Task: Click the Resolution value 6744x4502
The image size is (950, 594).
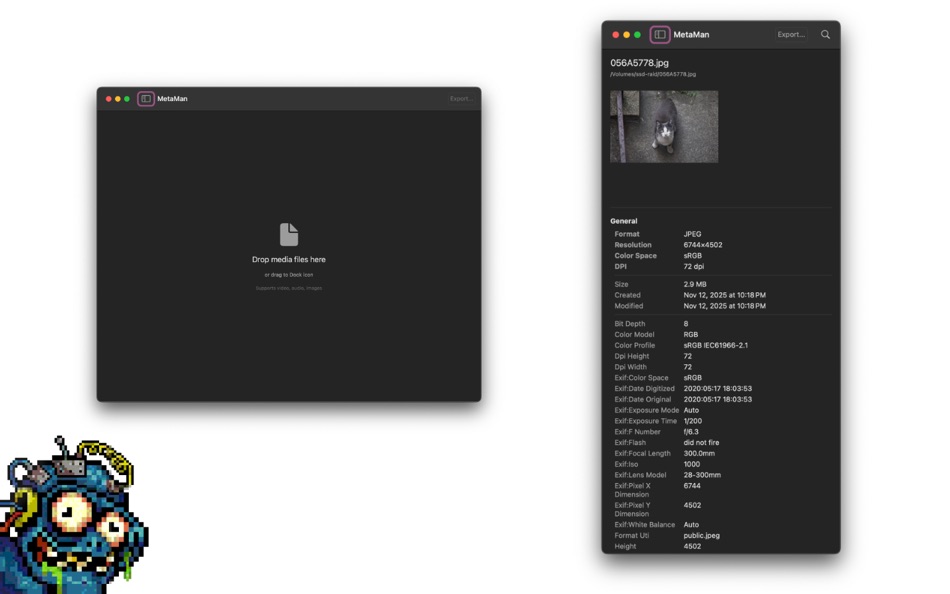Action: point(704,244)
